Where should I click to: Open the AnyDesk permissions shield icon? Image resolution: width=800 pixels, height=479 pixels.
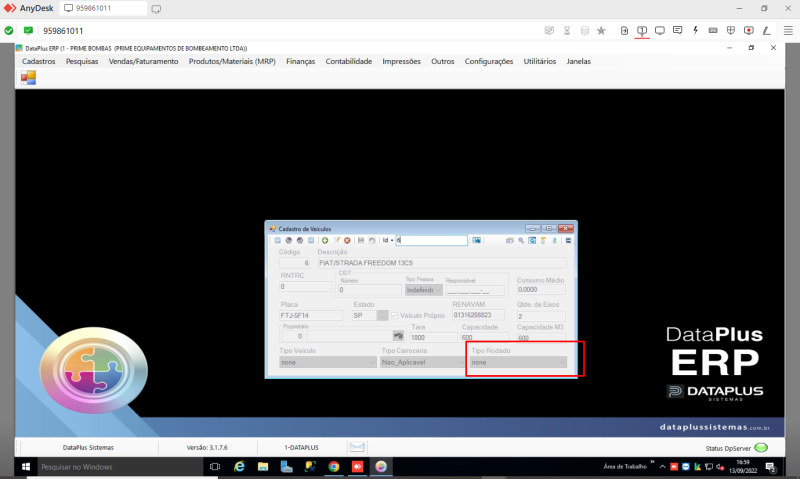point(731,31)
